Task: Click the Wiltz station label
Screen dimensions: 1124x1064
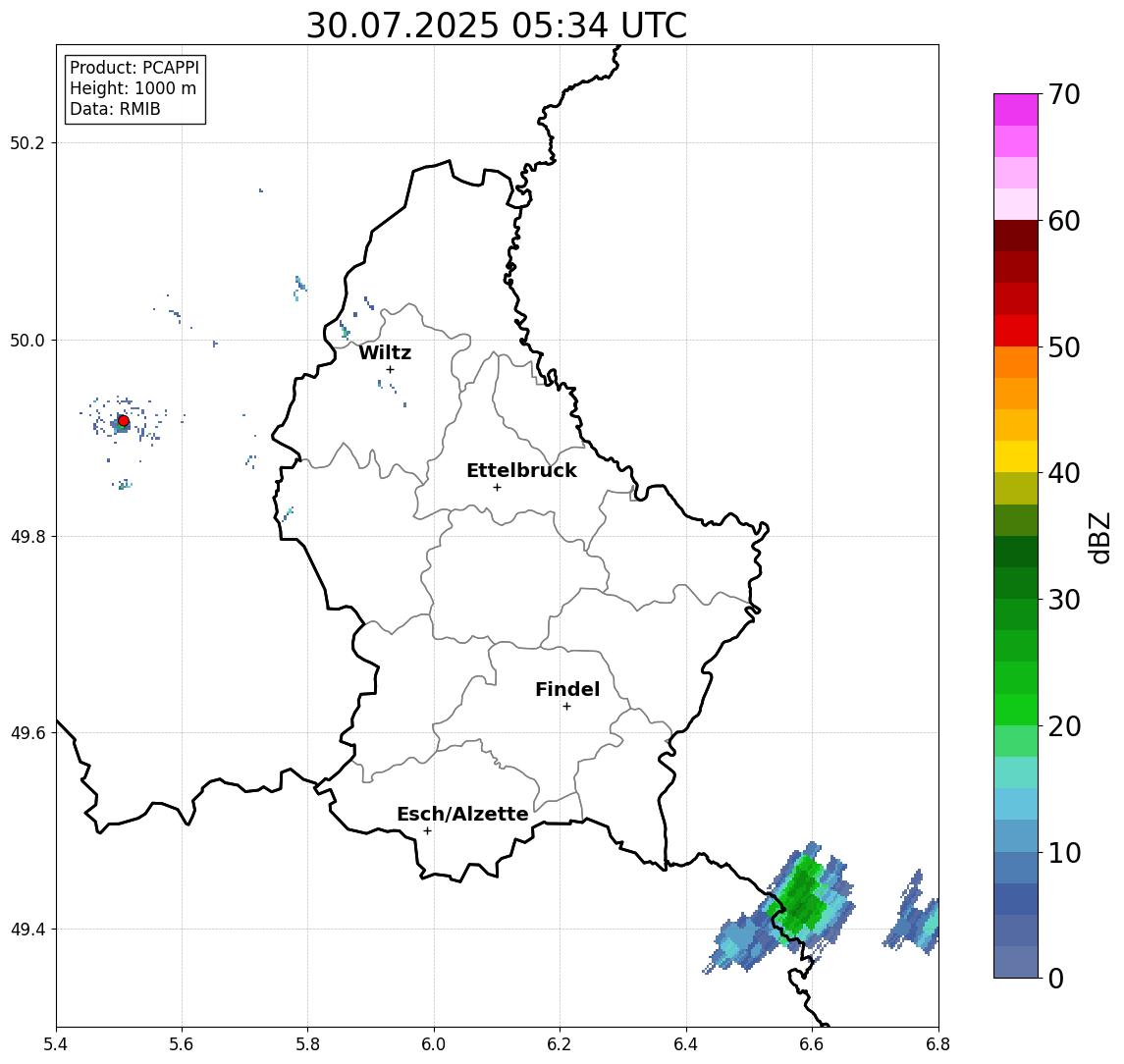Action: coord(385,352)
